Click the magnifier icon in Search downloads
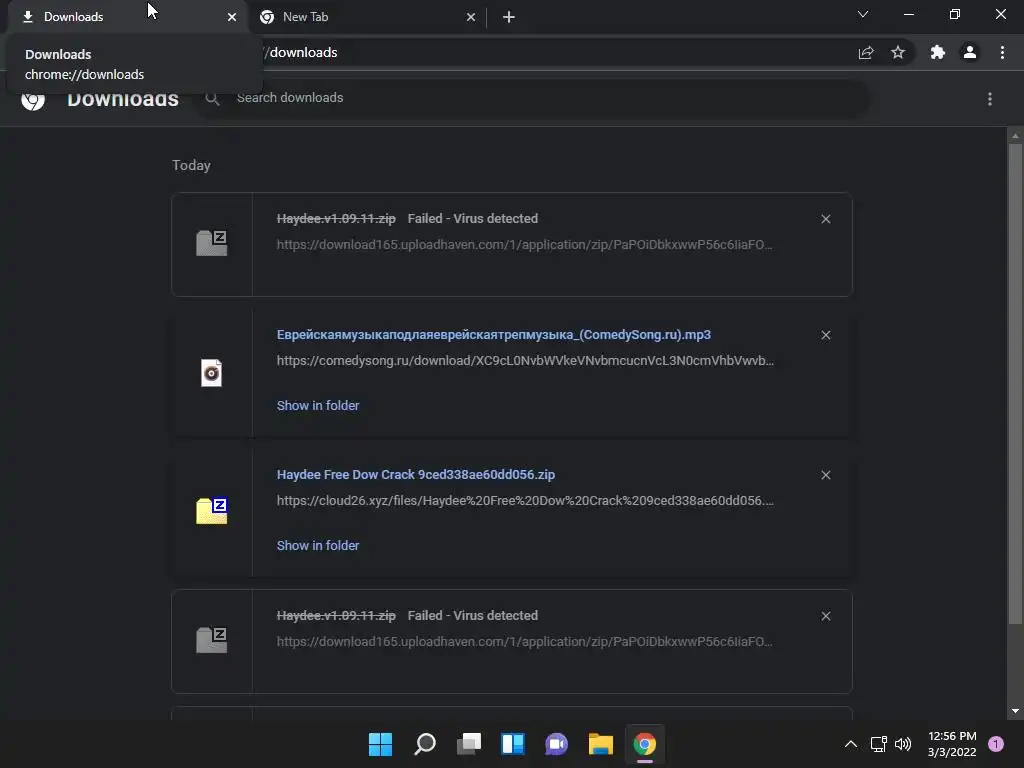 [x=212, y=99]
